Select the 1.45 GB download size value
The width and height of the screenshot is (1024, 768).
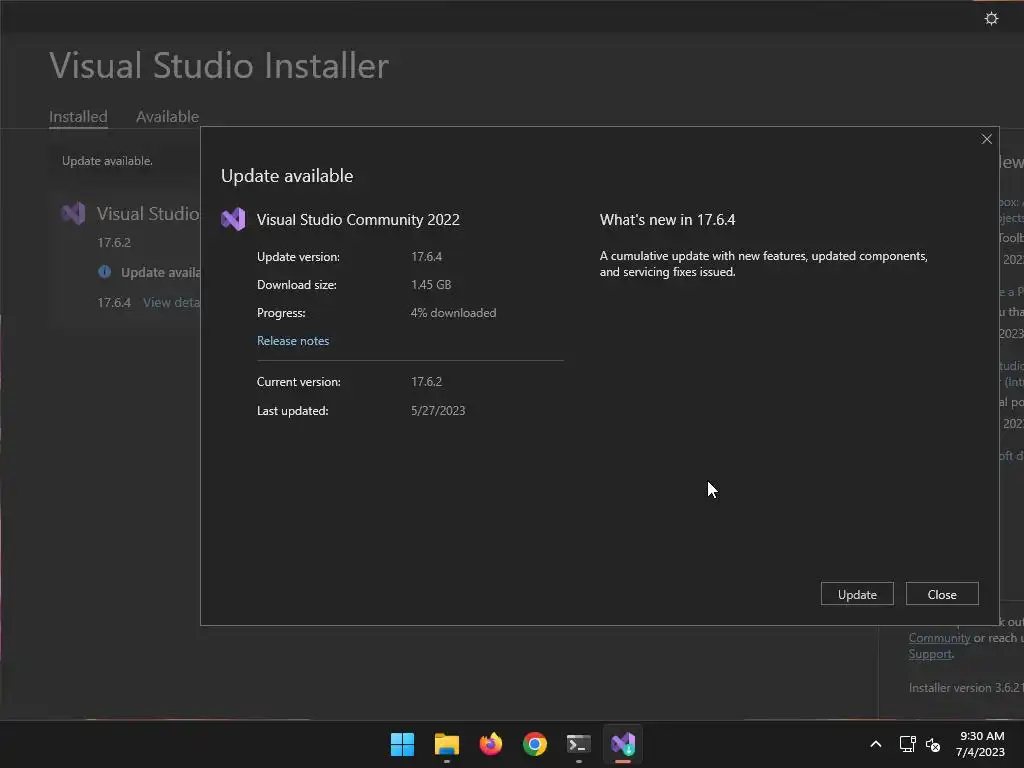coord(431,285)
